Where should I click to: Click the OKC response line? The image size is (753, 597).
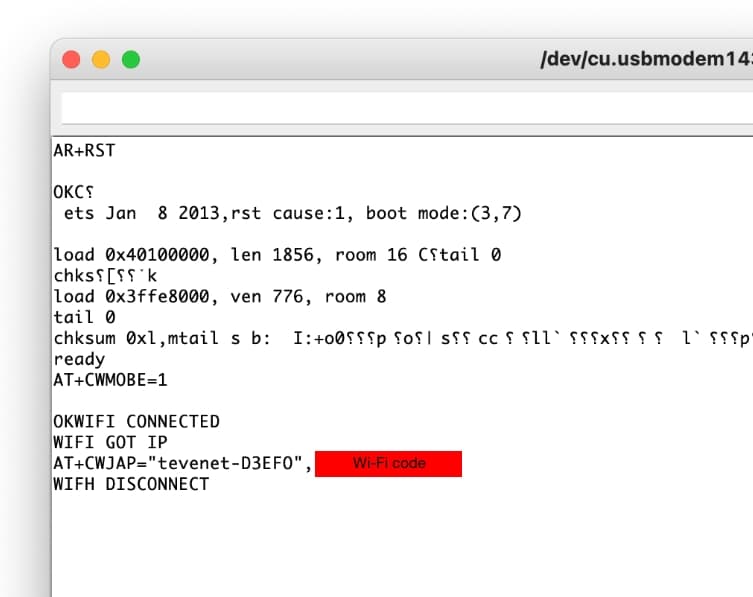[x=73, y=192]
